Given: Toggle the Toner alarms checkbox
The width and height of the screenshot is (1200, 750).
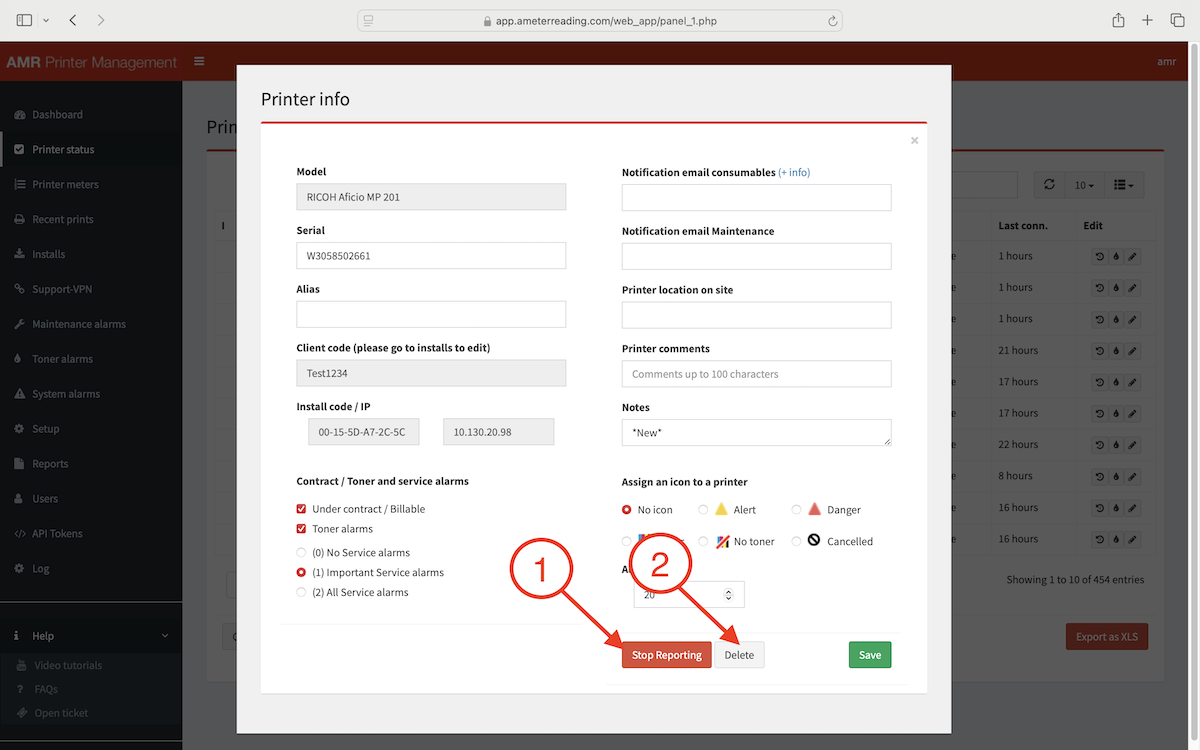Looking at the screenshot, I should tap(302, 529).
